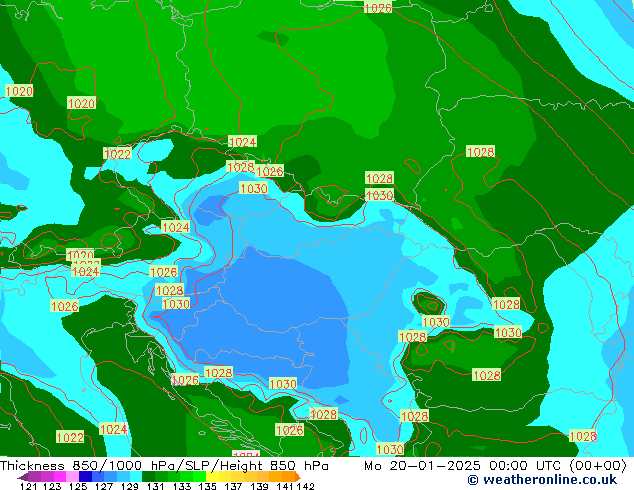The height and width of the screenshot is (490, 634).
Task: Click legend value 142
Action: [x=306, y=486]
